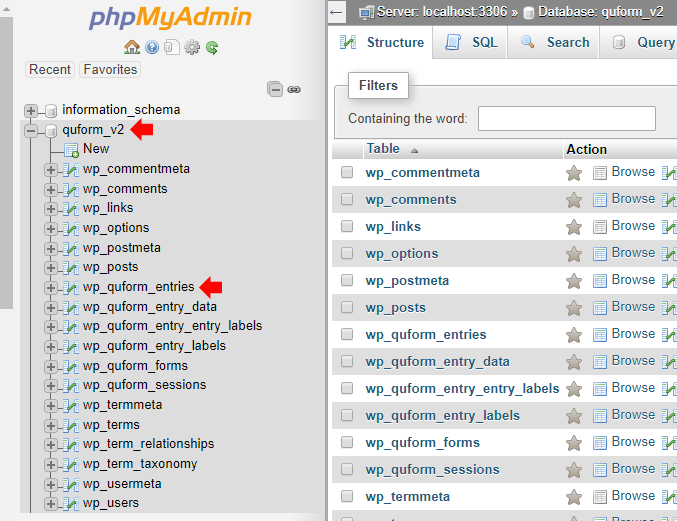This screenshot has height=521, width=677.
Task: Add wp_termmeta to favorites star
Action: pyautogui.click(x=574, y=497)
